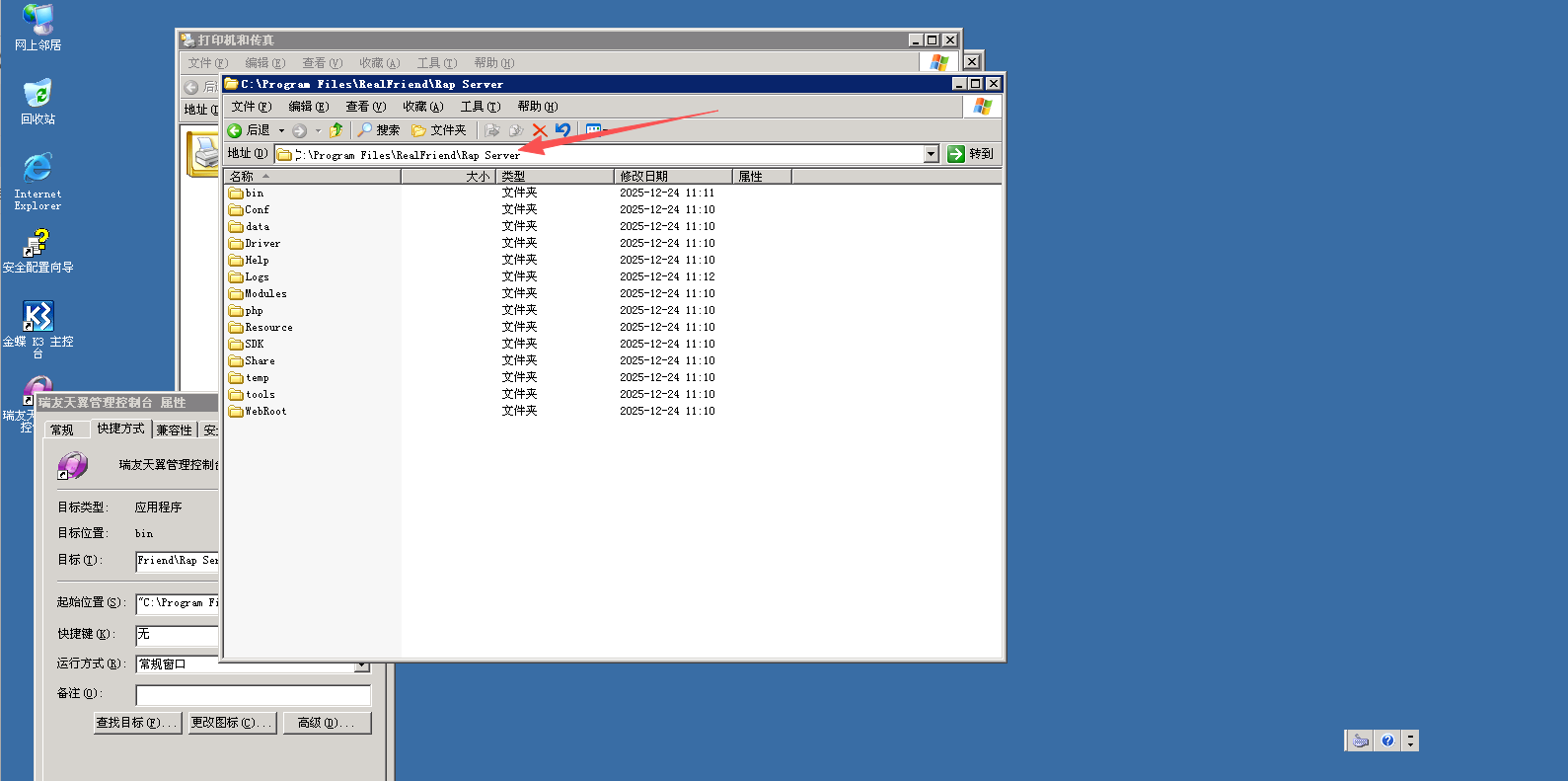Open Network Neighborhood (网上邻居) desktop icon
Viewport: 1568px width, 781px height.
pos(37,27)
